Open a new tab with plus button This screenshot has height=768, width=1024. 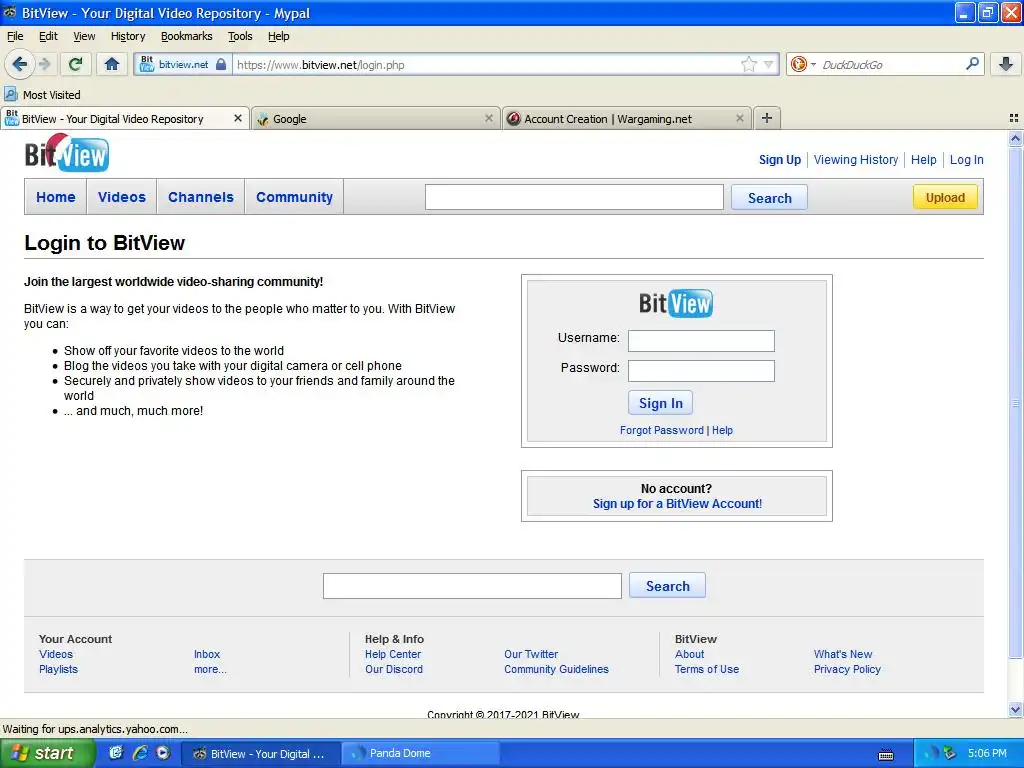pos(767,118)
